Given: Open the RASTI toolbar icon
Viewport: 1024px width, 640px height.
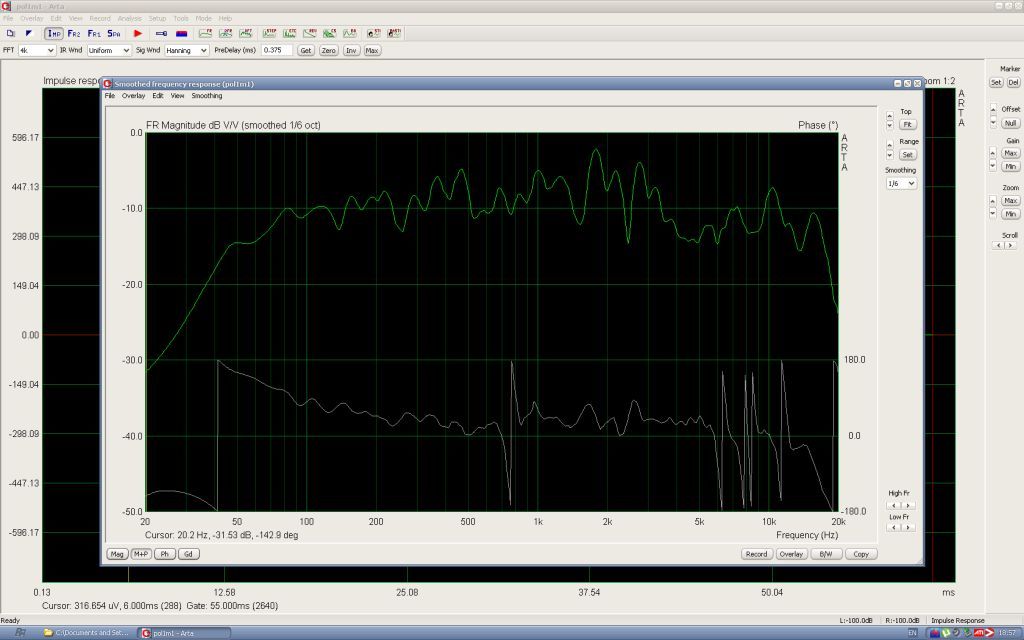Looking at the screenshot, I should pyautogui.click(x=394, y=33).
